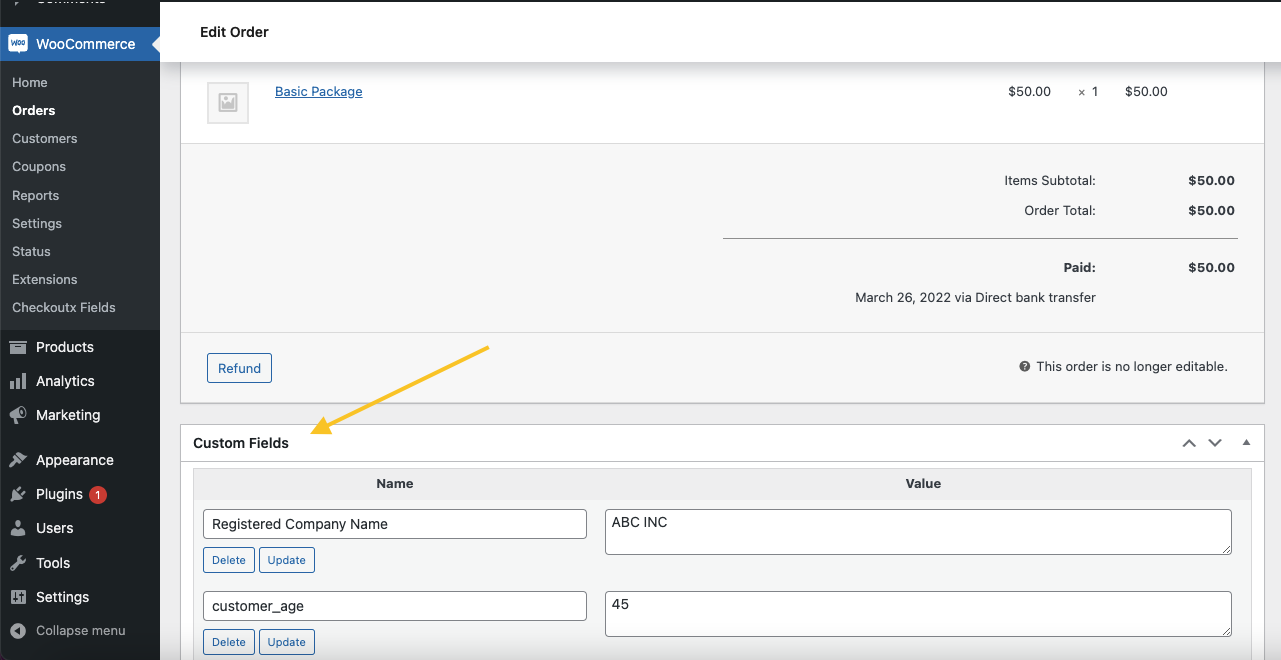Image resolution: width=1281 pixels, height=660 pixels.
Task: Delete the Registered Company Name custom field
Action: click(x=229, y=560)
